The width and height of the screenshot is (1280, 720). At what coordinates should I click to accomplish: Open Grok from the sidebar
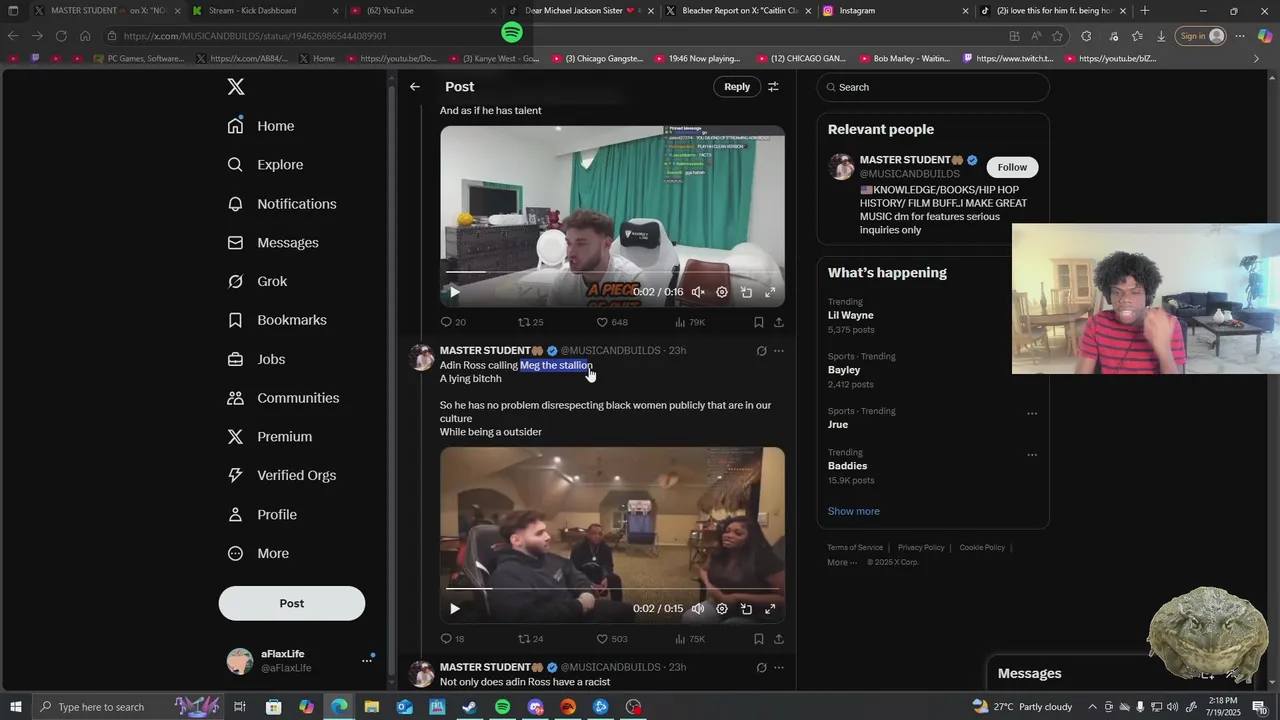point(257,282)
